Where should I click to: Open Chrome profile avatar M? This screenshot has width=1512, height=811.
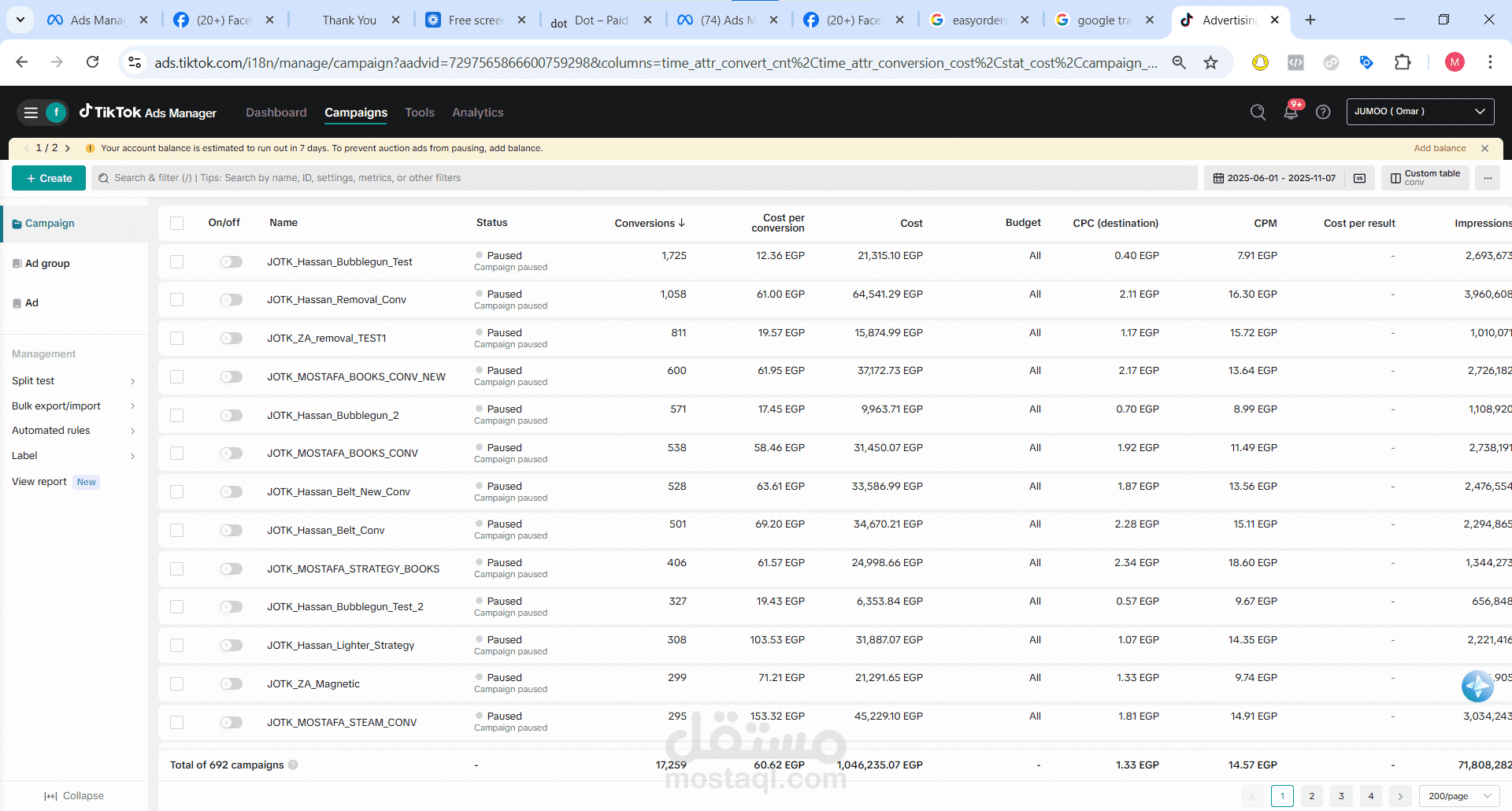[x=1455, y=62]
